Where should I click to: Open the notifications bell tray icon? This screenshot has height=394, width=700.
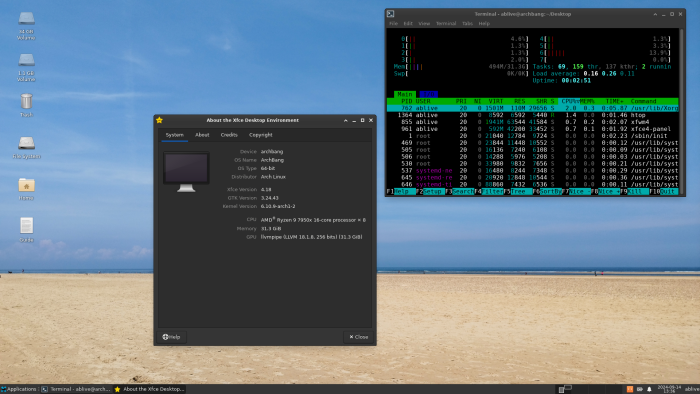(649, 389)
